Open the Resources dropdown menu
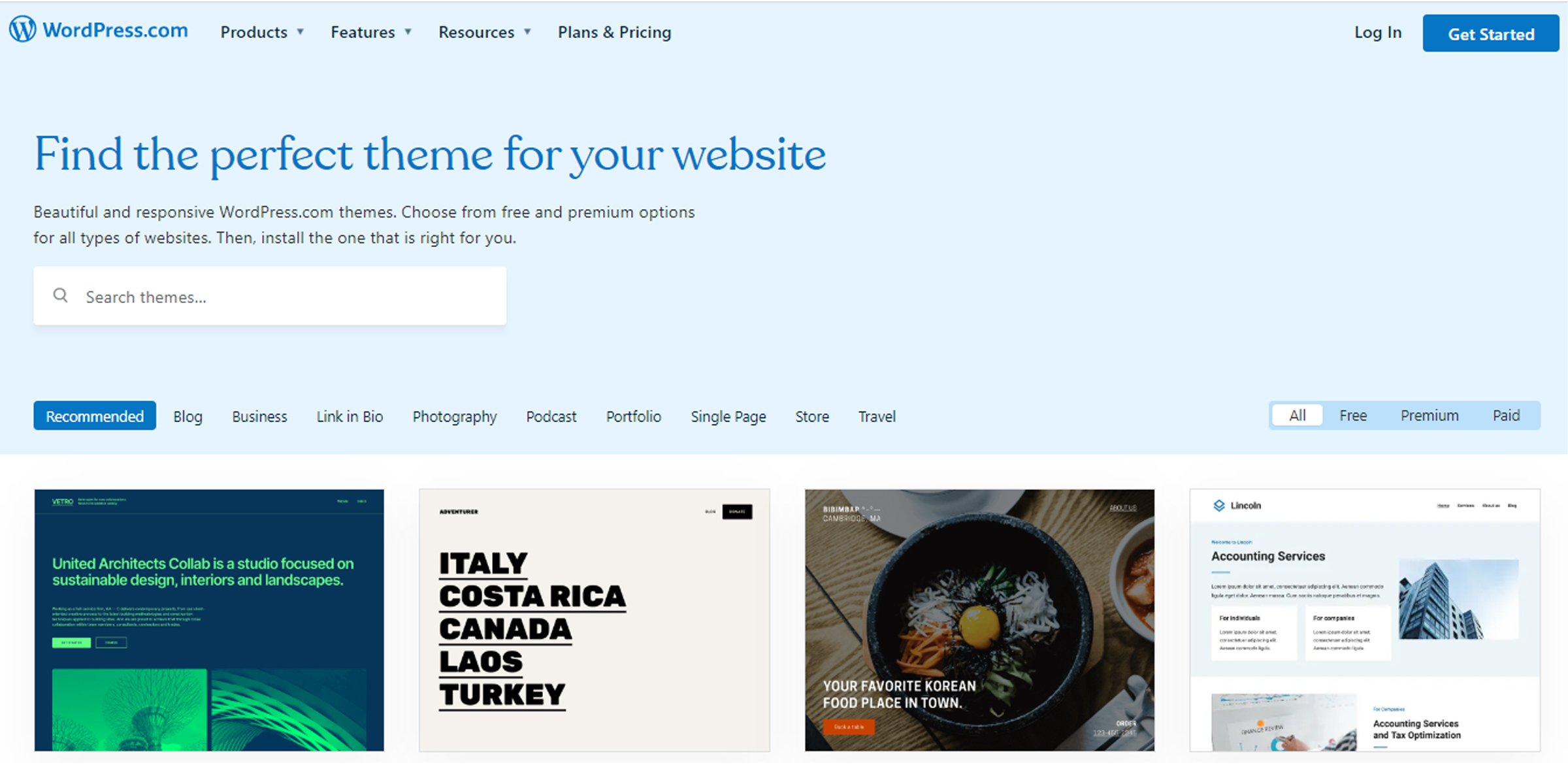This screenshot has height=765, width=1568. tap(484, 32)
